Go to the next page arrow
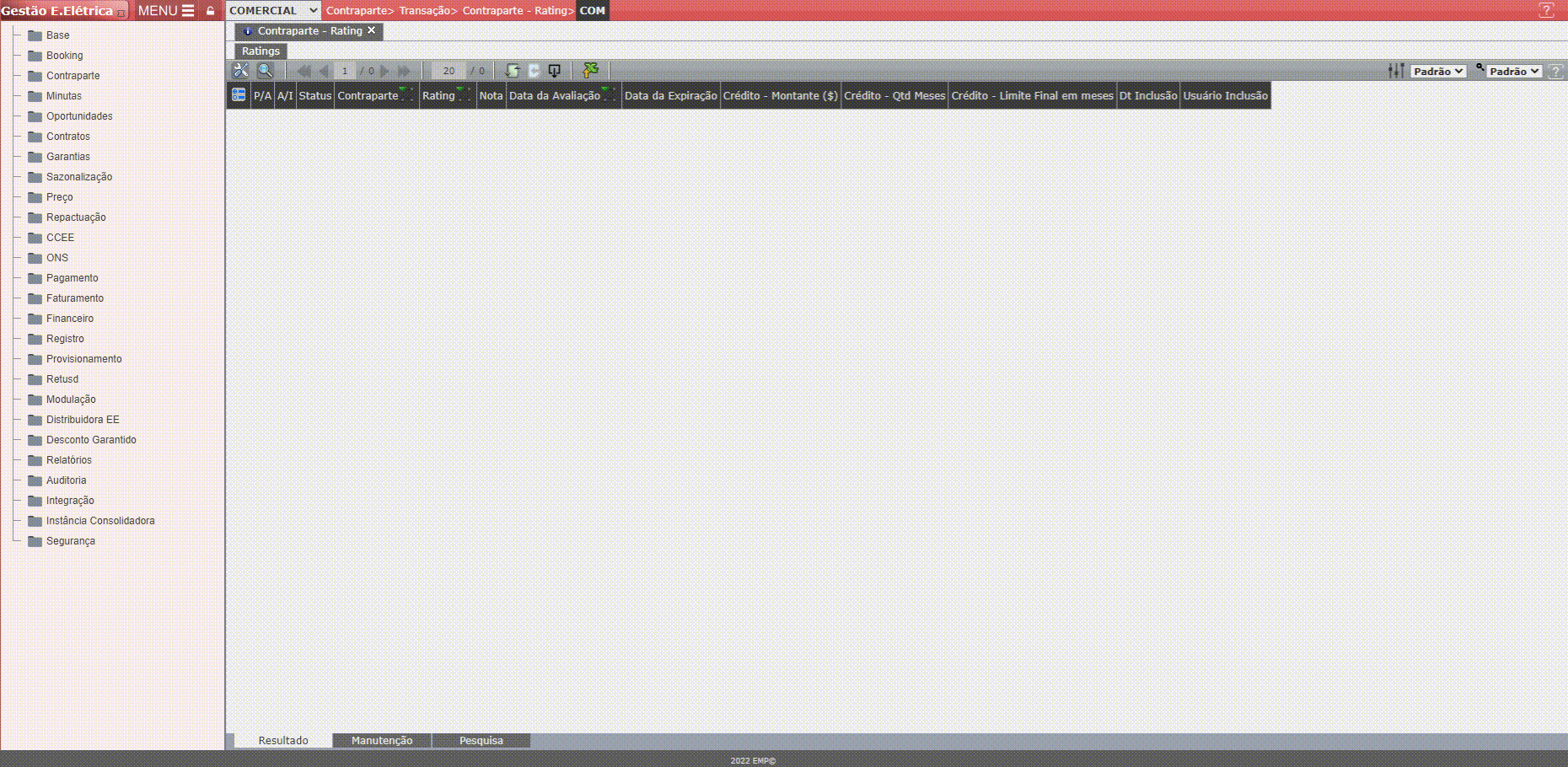Image resolution: width=1568 pixels, height=767 pixels. coord(385,71)
